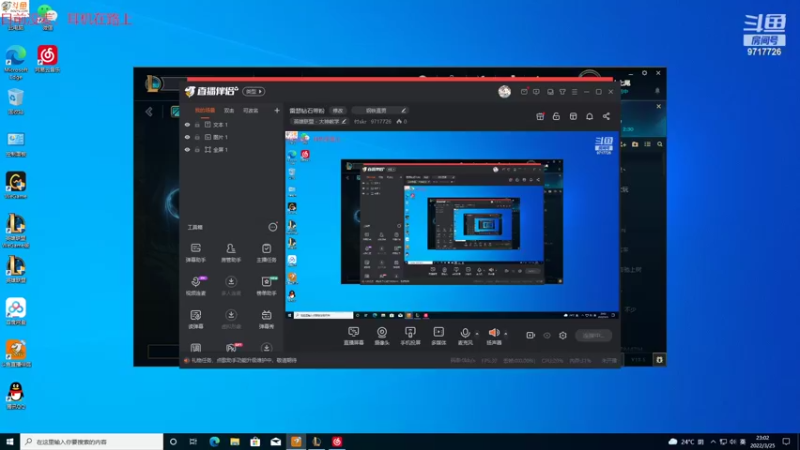Open the PK tool icon
The height and width of the screenshot is (450, 800).
(x=232, y=347)
